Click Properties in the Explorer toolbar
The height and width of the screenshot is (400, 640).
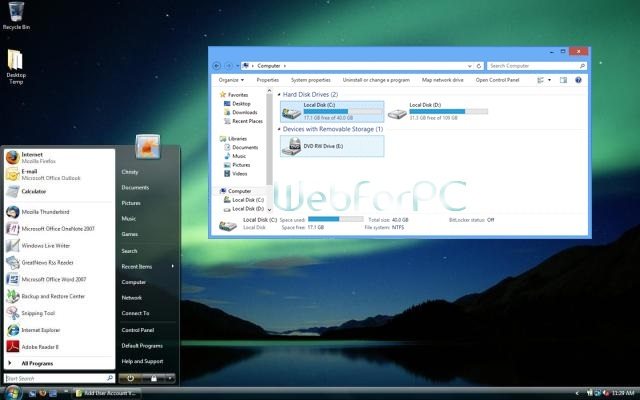pyautogui.click(x=268, y=80)
